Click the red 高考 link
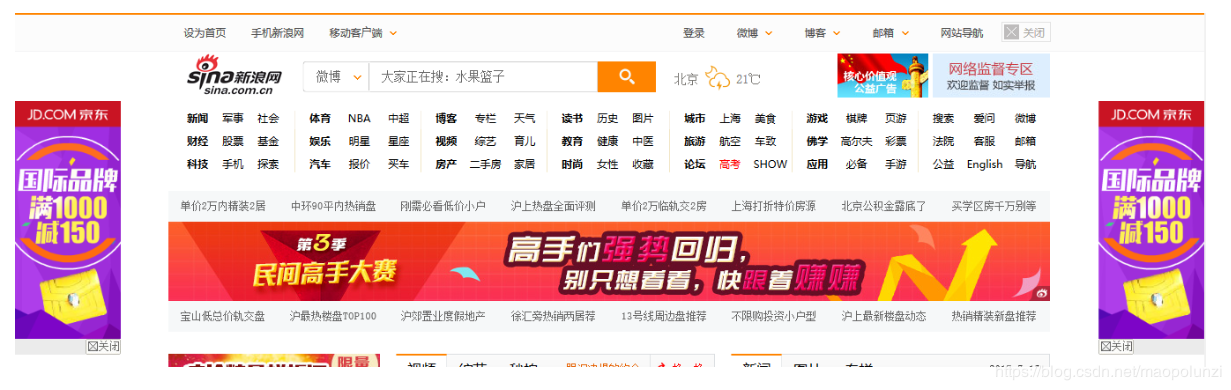 (x=730, y=164)
